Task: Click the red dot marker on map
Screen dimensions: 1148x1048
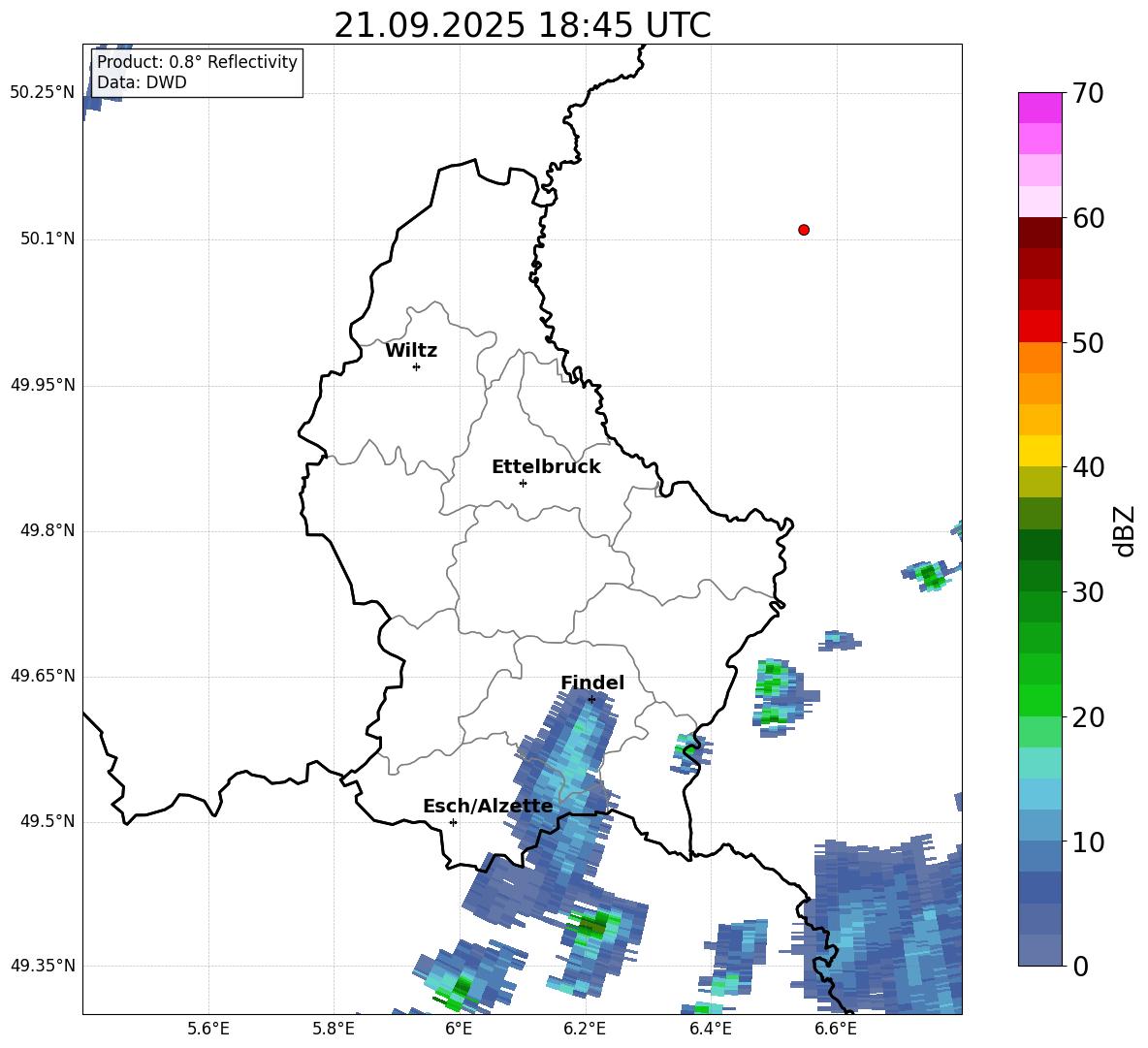Action: point(804,230)
